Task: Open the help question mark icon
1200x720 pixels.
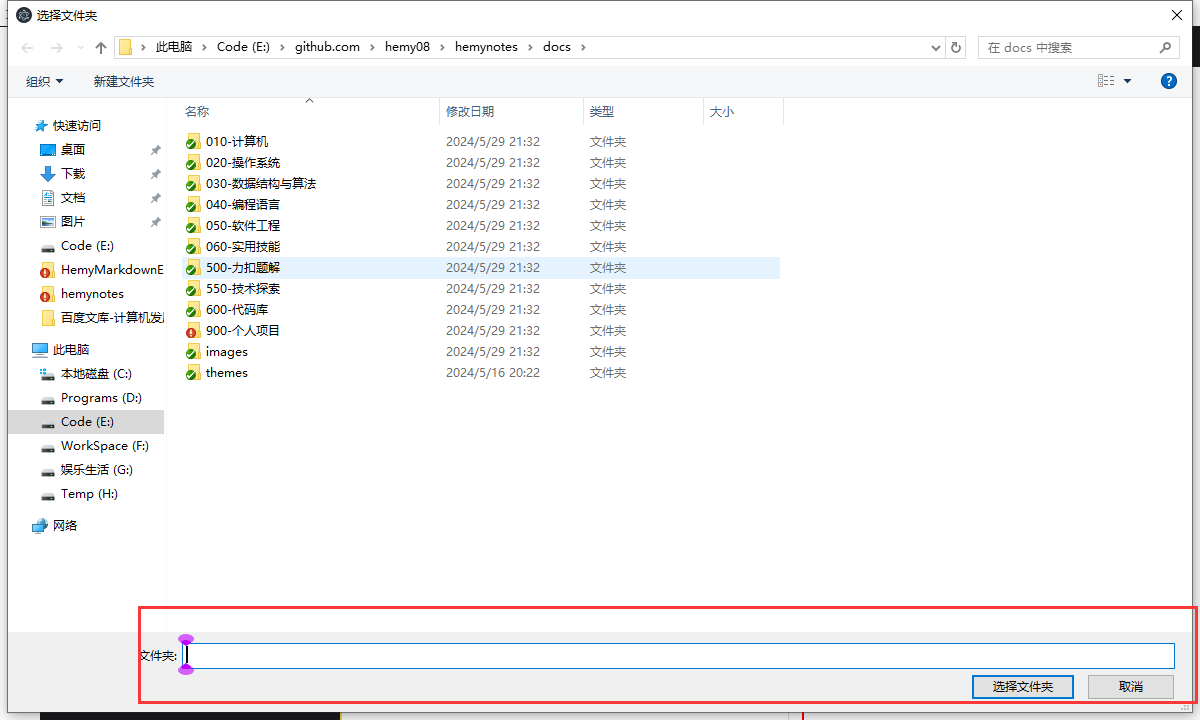Action: pos(1168,81)
